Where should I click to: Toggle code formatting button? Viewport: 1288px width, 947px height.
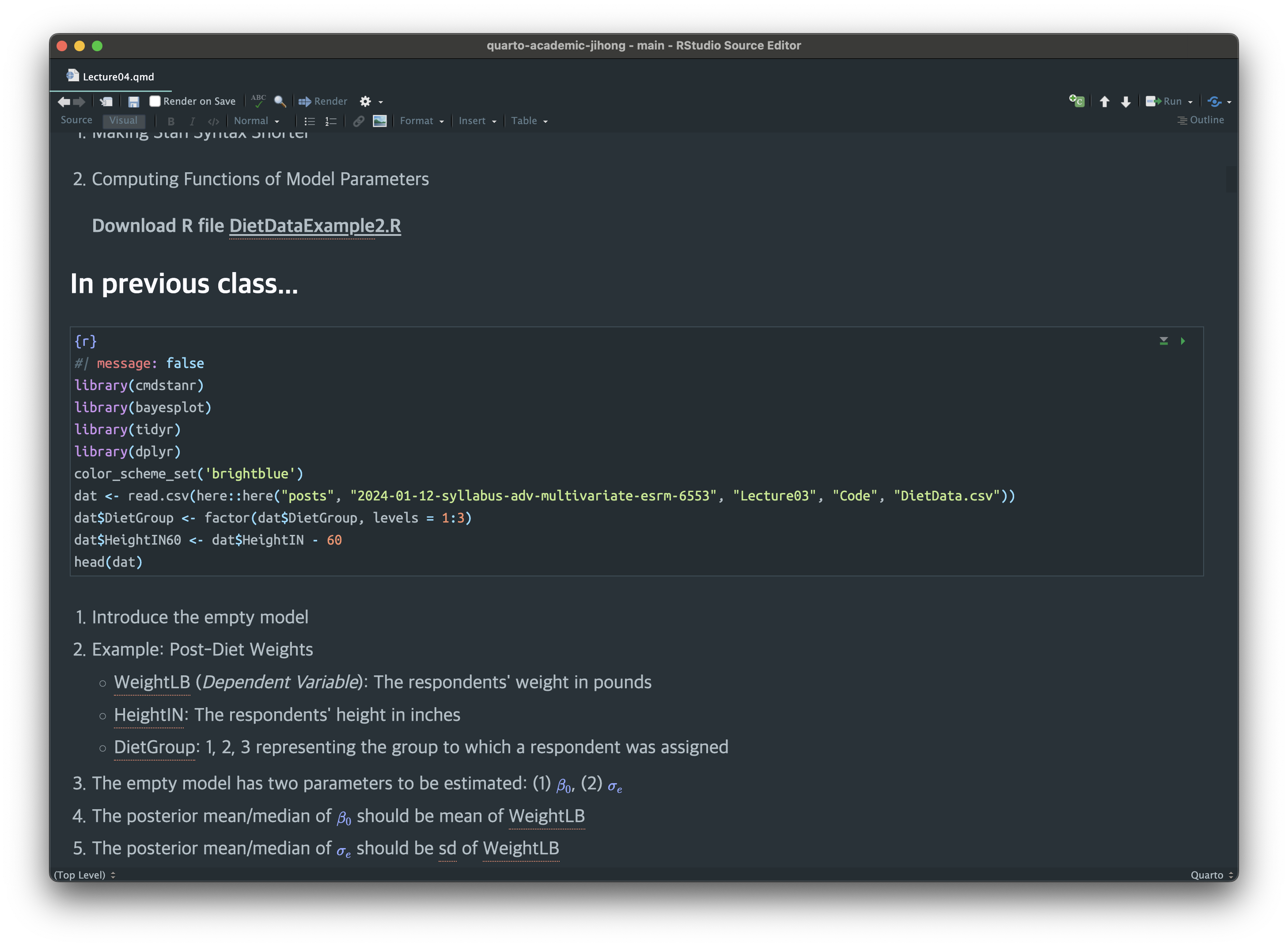211,120
